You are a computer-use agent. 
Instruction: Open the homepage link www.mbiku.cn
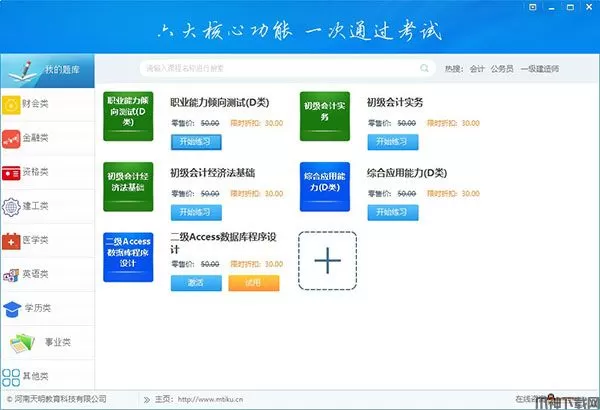210,399
